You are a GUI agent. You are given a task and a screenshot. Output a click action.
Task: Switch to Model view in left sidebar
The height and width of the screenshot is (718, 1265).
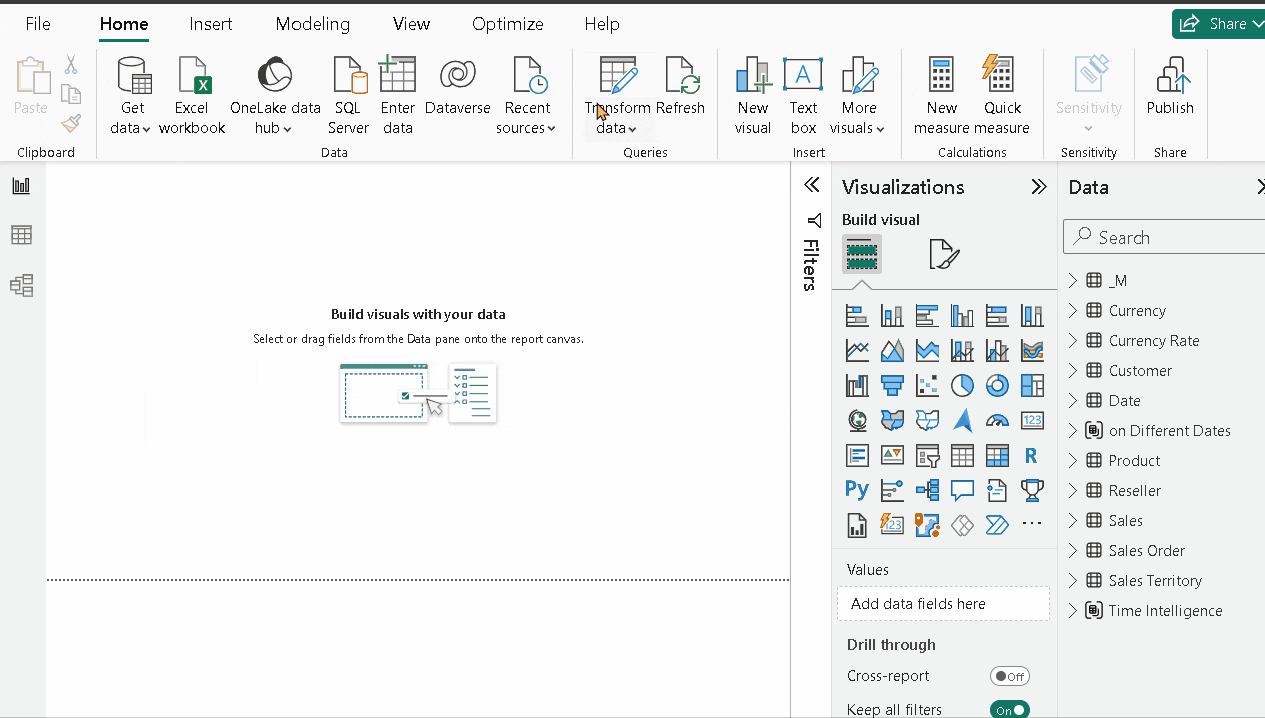(21, 286)
